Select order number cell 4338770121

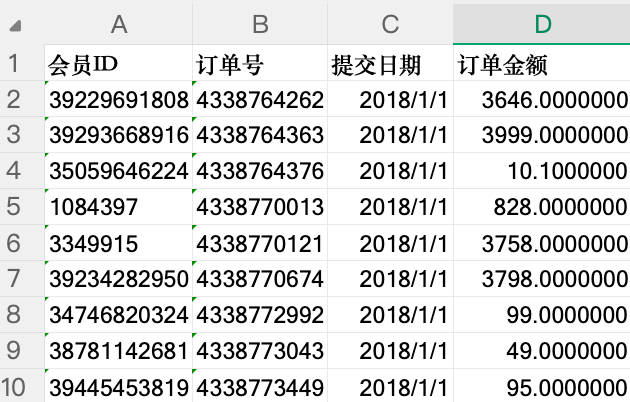pos(260,243)
